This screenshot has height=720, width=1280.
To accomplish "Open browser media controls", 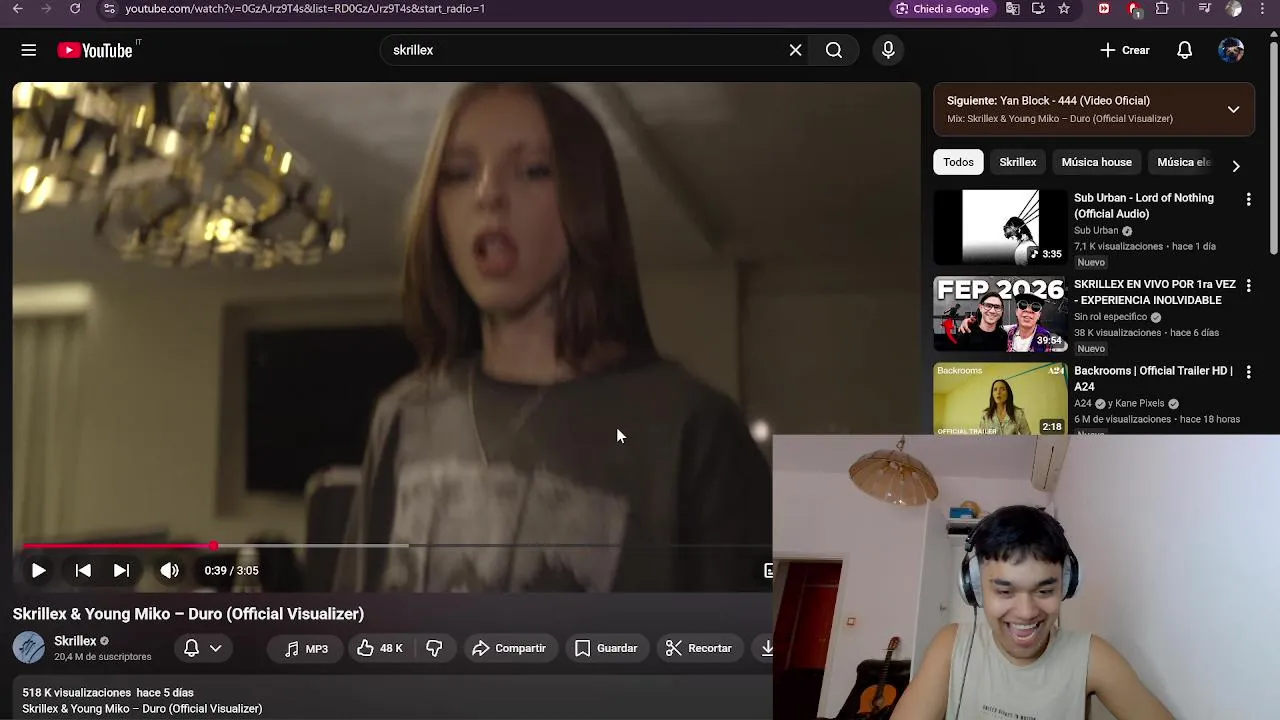I will pos(1205,8).
